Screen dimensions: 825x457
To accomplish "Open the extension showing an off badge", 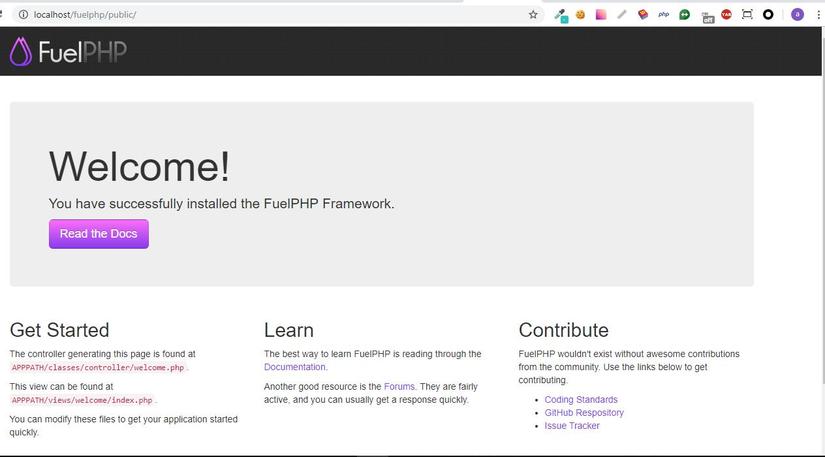I will (x=708, y=17).
